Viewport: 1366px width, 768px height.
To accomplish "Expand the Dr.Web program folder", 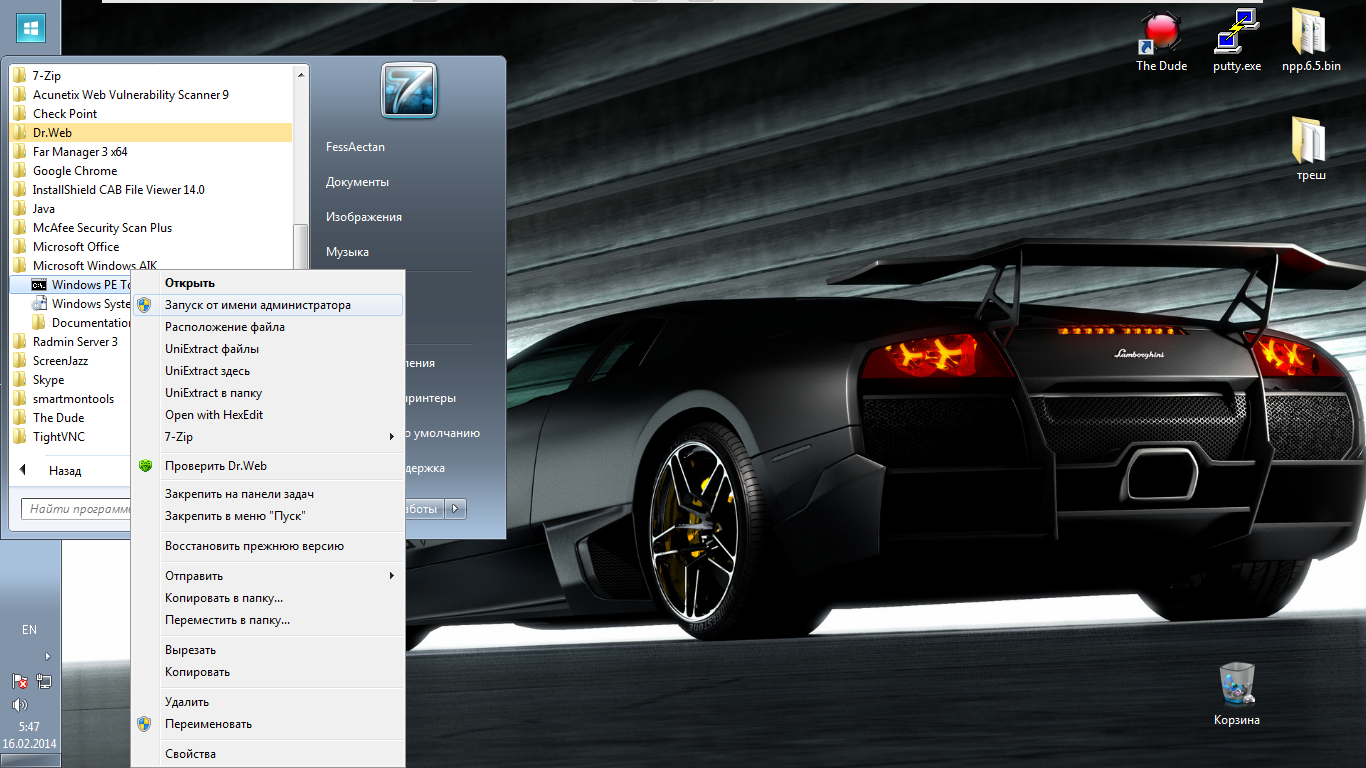I will [151, 132].
